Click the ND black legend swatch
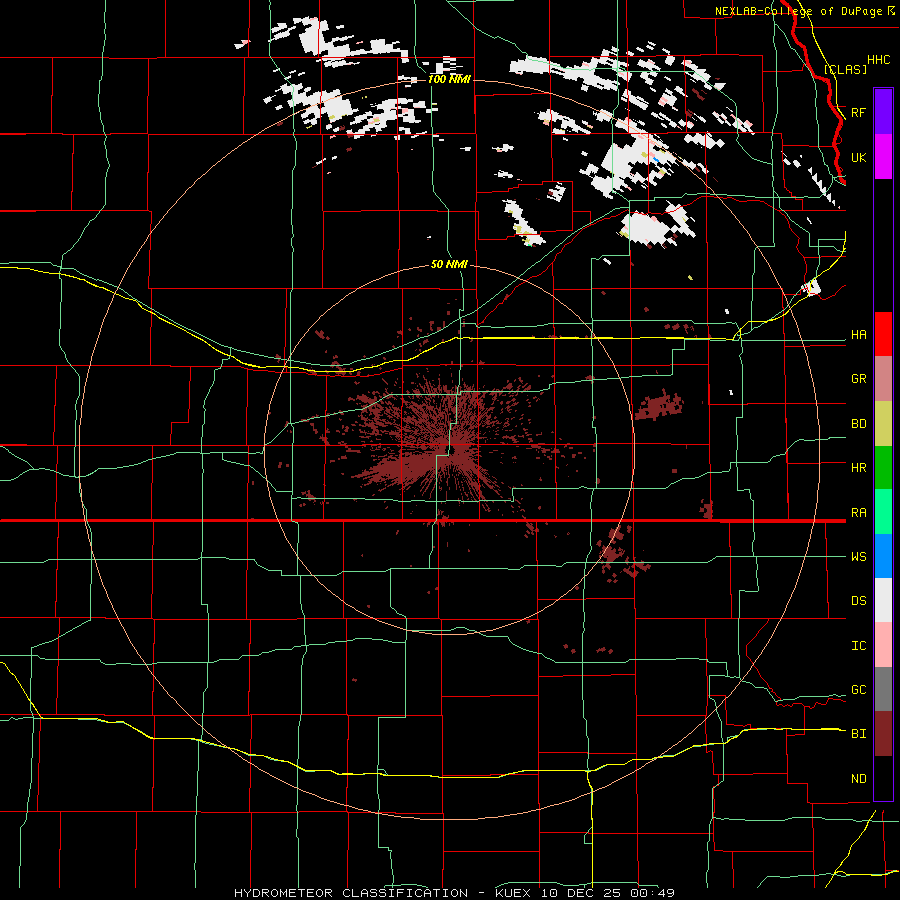 coord(883,778)
